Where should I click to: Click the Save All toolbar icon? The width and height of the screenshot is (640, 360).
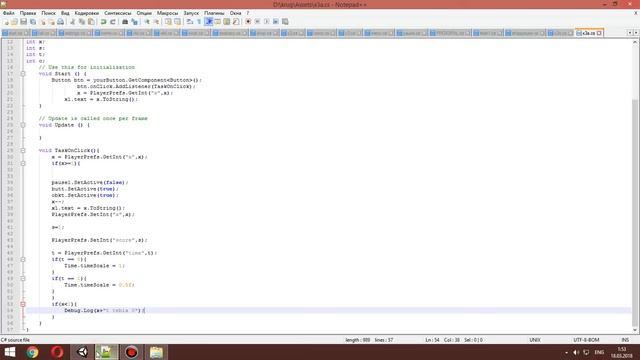tap(33, 22)
